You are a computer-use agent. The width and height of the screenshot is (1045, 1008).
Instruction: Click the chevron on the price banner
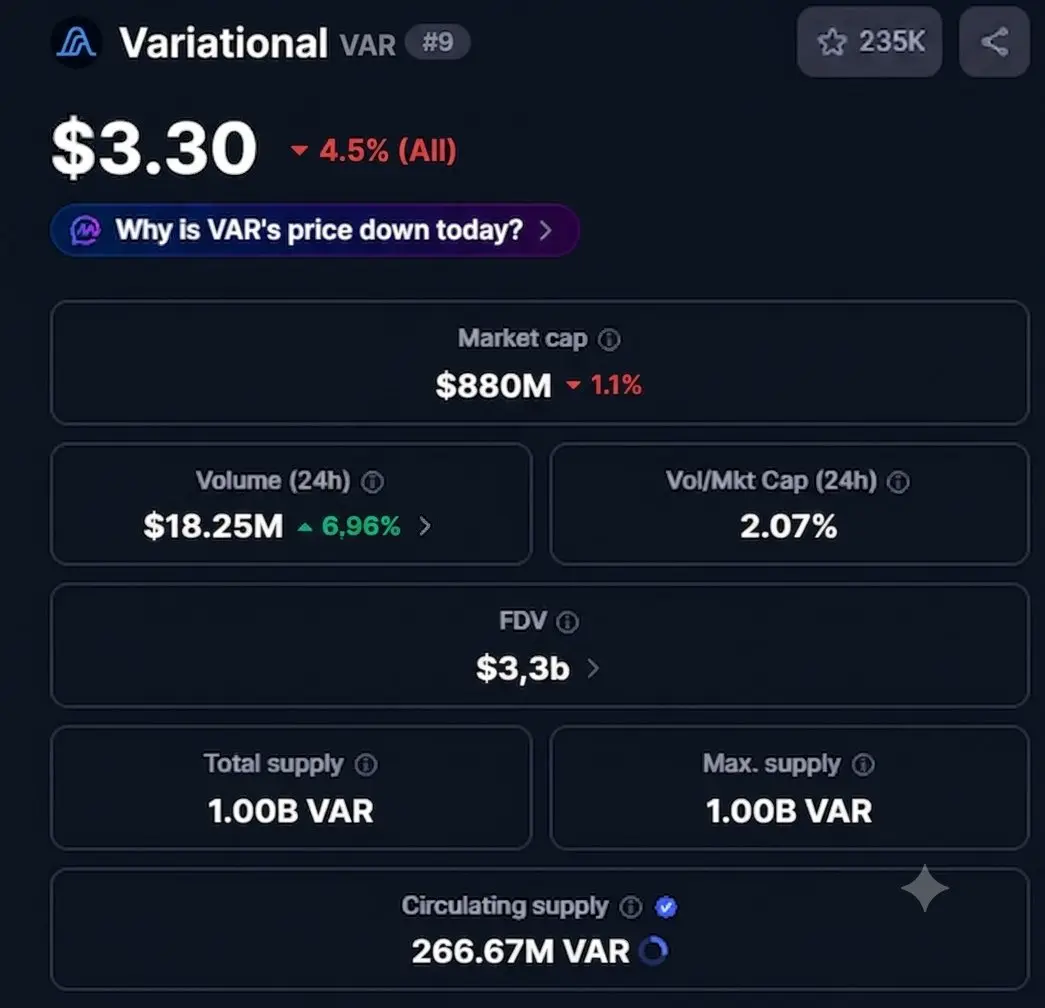click(x=546, y=231)
